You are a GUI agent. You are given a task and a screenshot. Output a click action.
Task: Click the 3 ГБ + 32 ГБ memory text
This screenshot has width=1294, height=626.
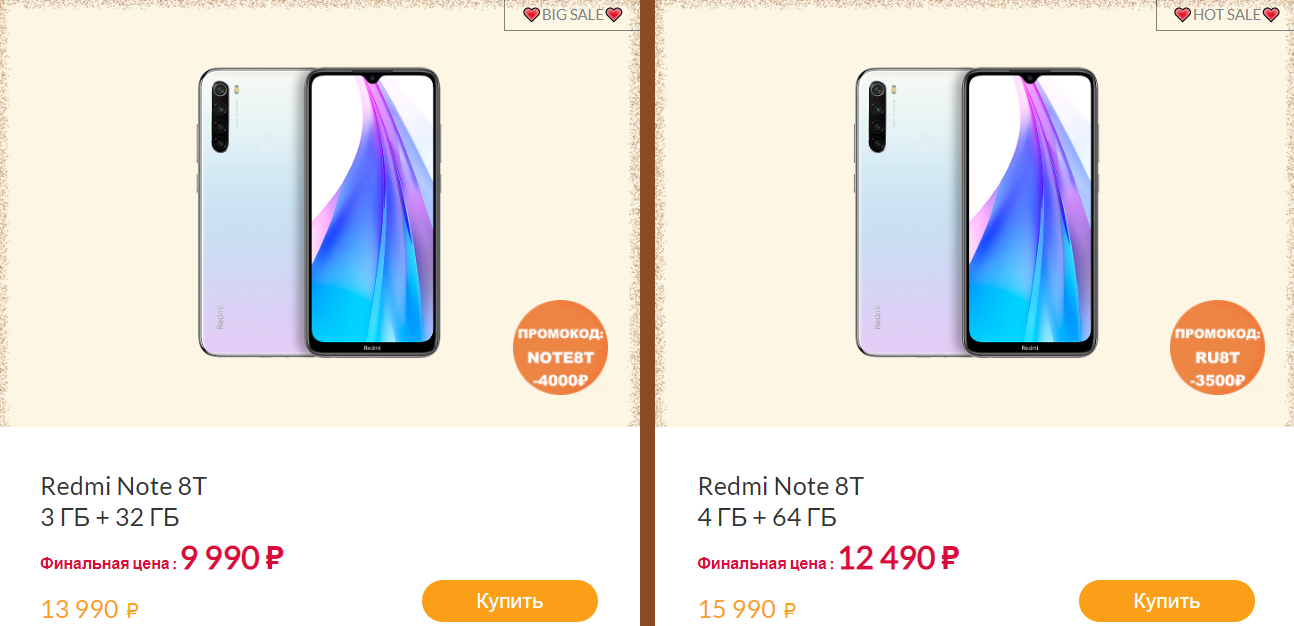110,518
